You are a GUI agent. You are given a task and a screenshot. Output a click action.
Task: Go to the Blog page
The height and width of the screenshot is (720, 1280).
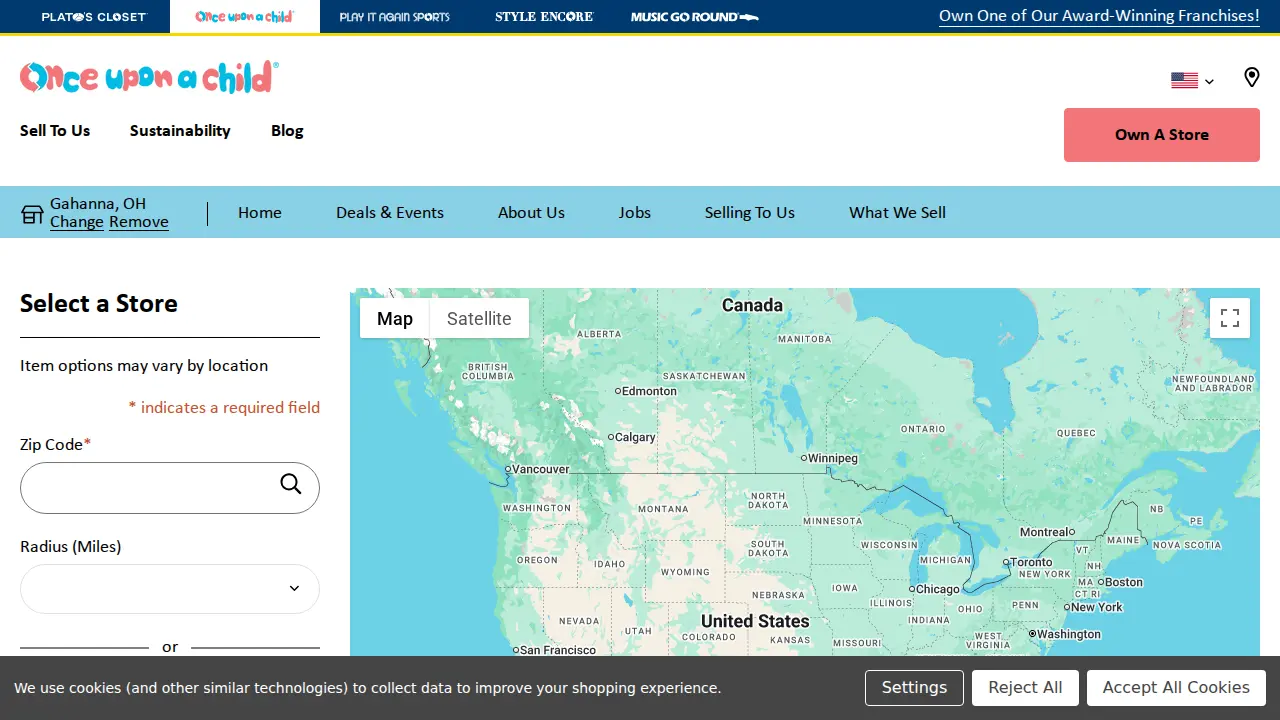click(x=287, y=131)
